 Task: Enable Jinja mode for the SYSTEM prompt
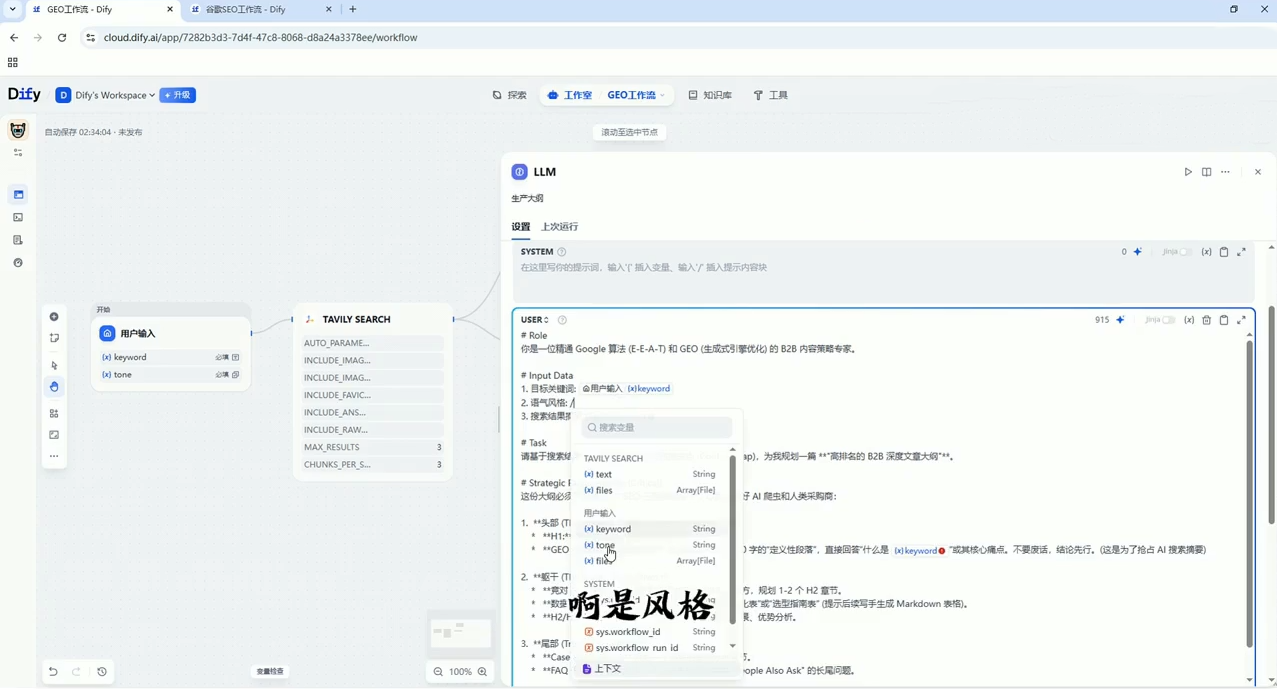(1186, 252)
